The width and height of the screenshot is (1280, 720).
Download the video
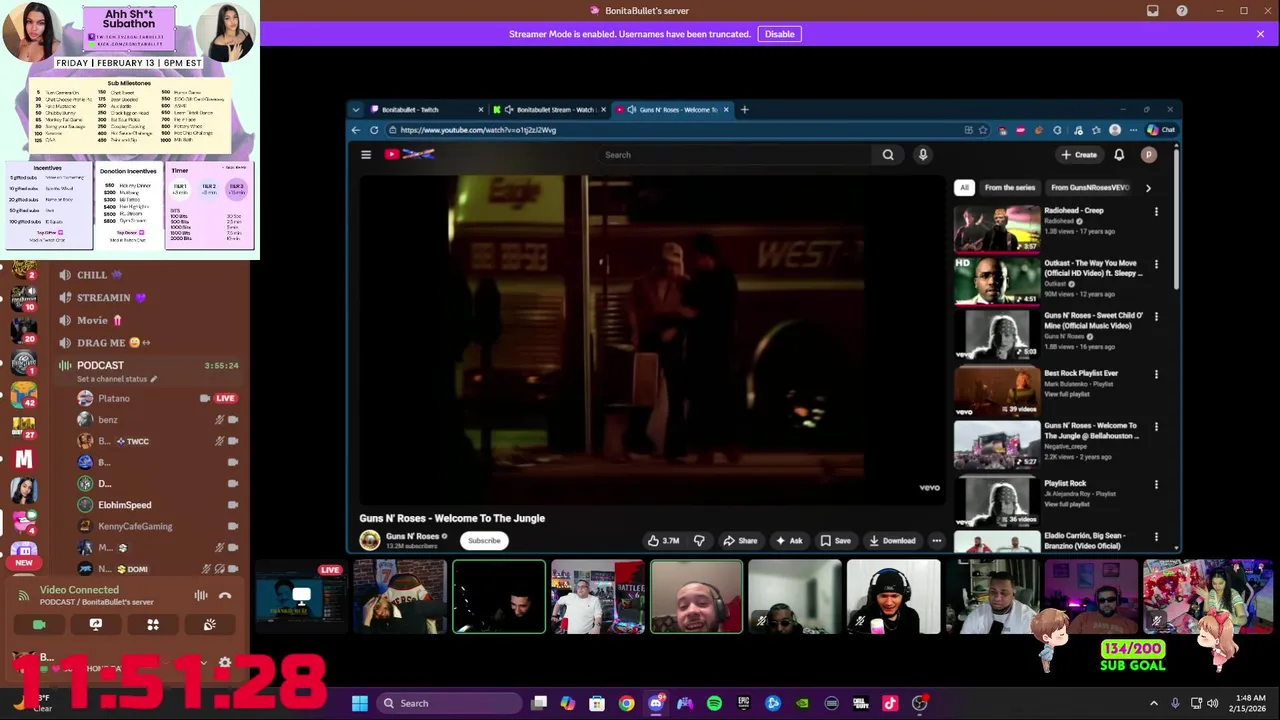pos(892,541)
